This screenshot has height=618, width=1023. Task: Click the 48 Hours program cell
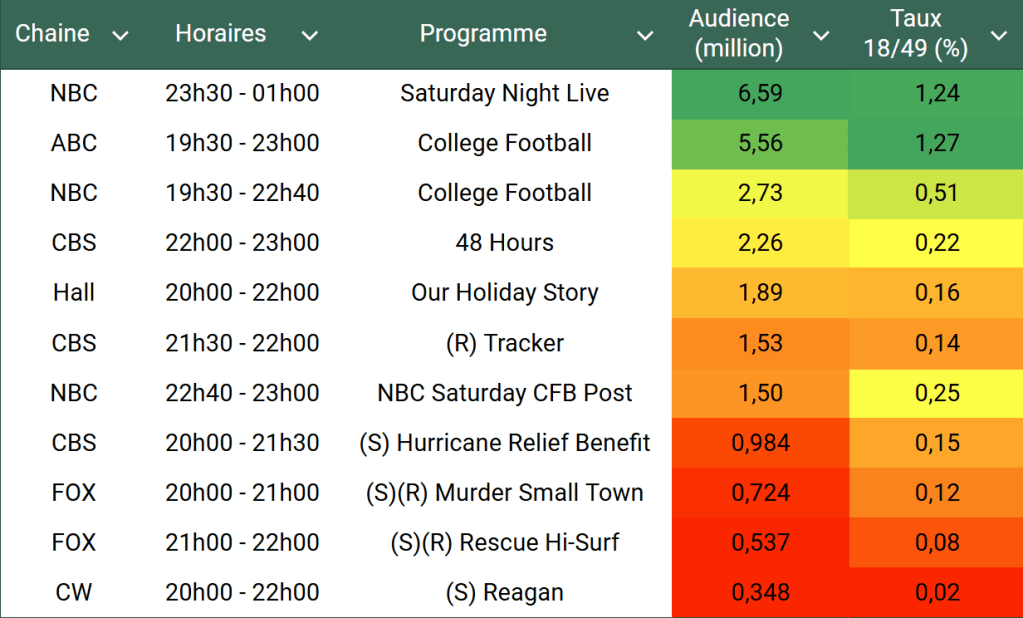pyautogui.click(x=504, y=243)
